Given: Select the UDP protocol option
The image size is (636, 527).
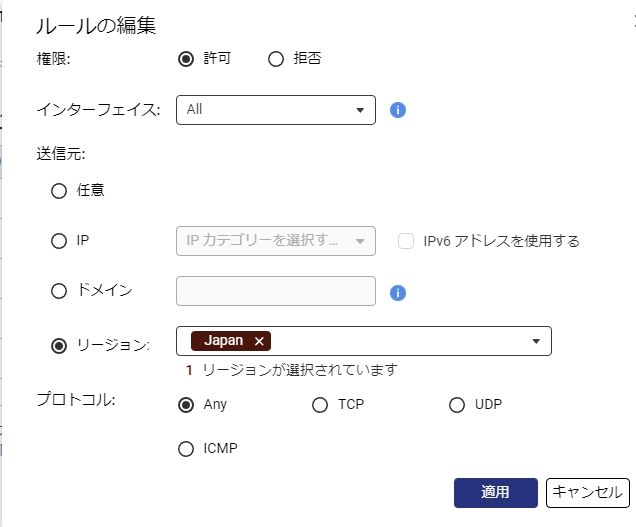Looking at the screenshot, I should tap(457, 405).
